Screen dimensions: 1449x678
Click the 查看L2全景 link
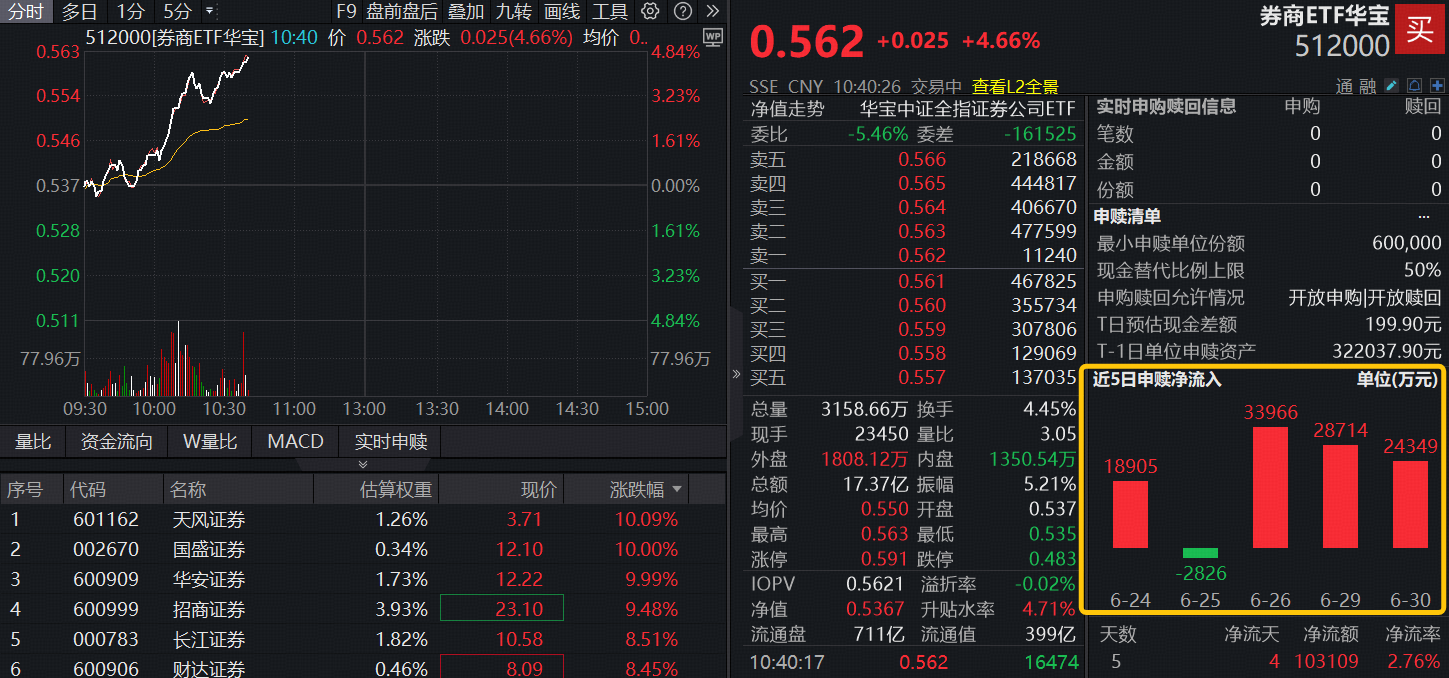tap(1015, 87)
